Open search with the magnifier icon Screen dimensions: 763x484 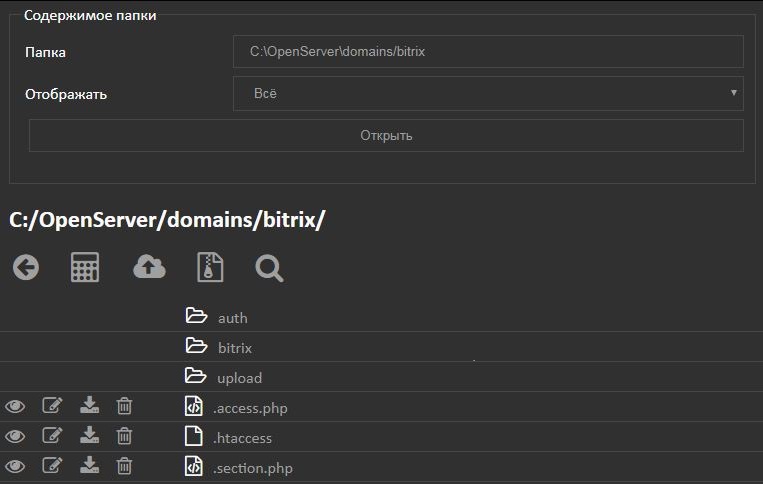tap(269, 268)
